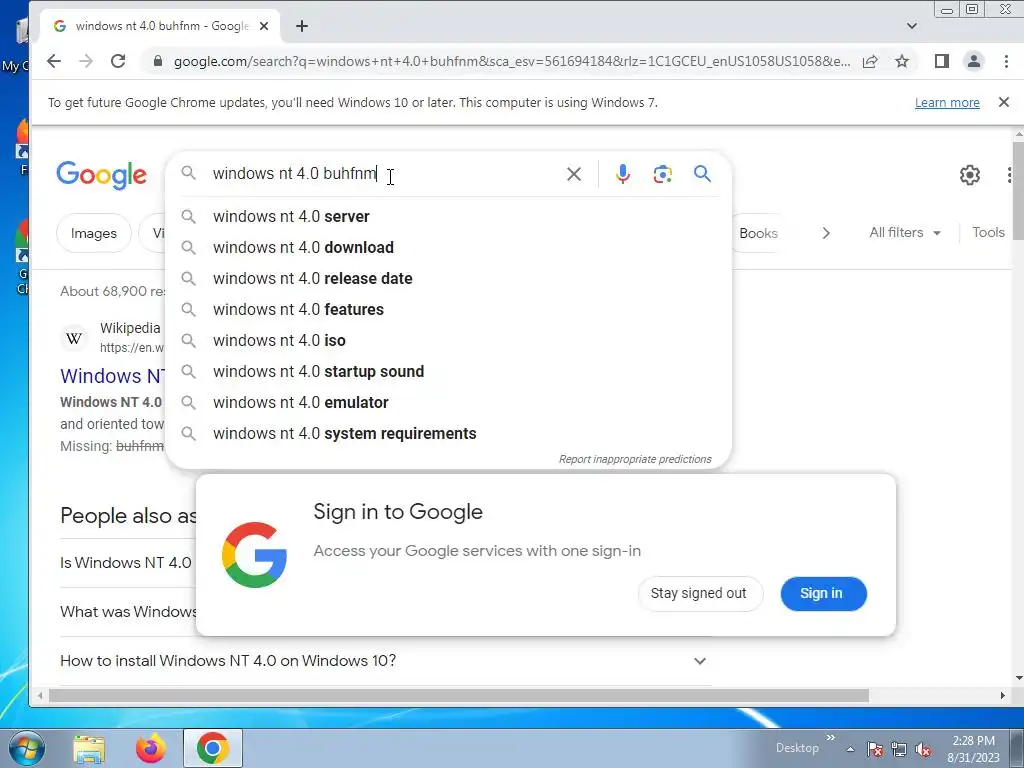Switch to the Books filter

(758, 233)
